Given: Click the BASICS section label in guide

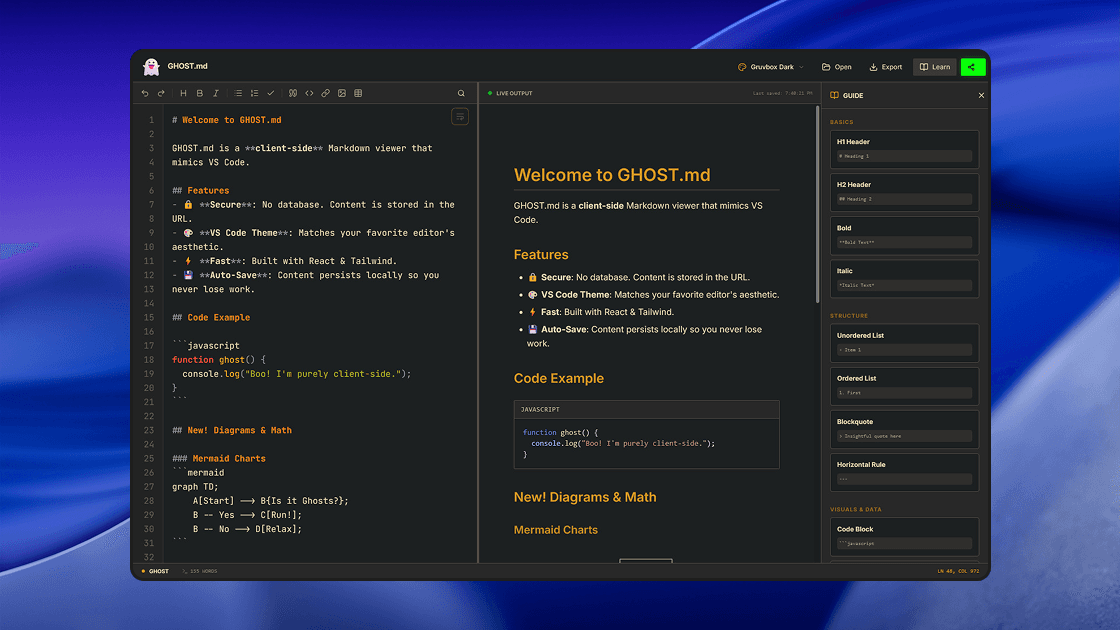Looking at the screenshot, I should click(x=841, y=122).
